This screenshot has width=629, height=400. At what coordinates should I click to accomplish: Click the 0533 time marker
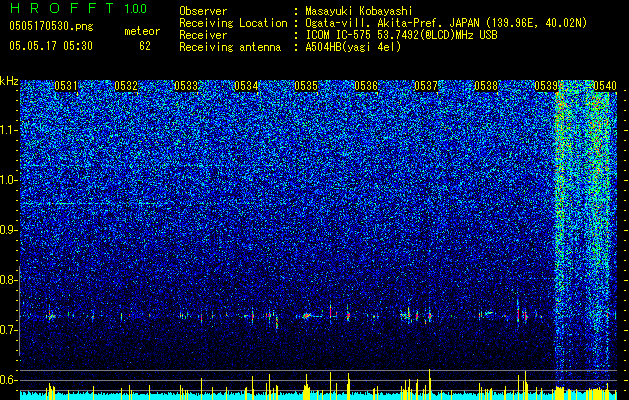(x=186, y=86)
